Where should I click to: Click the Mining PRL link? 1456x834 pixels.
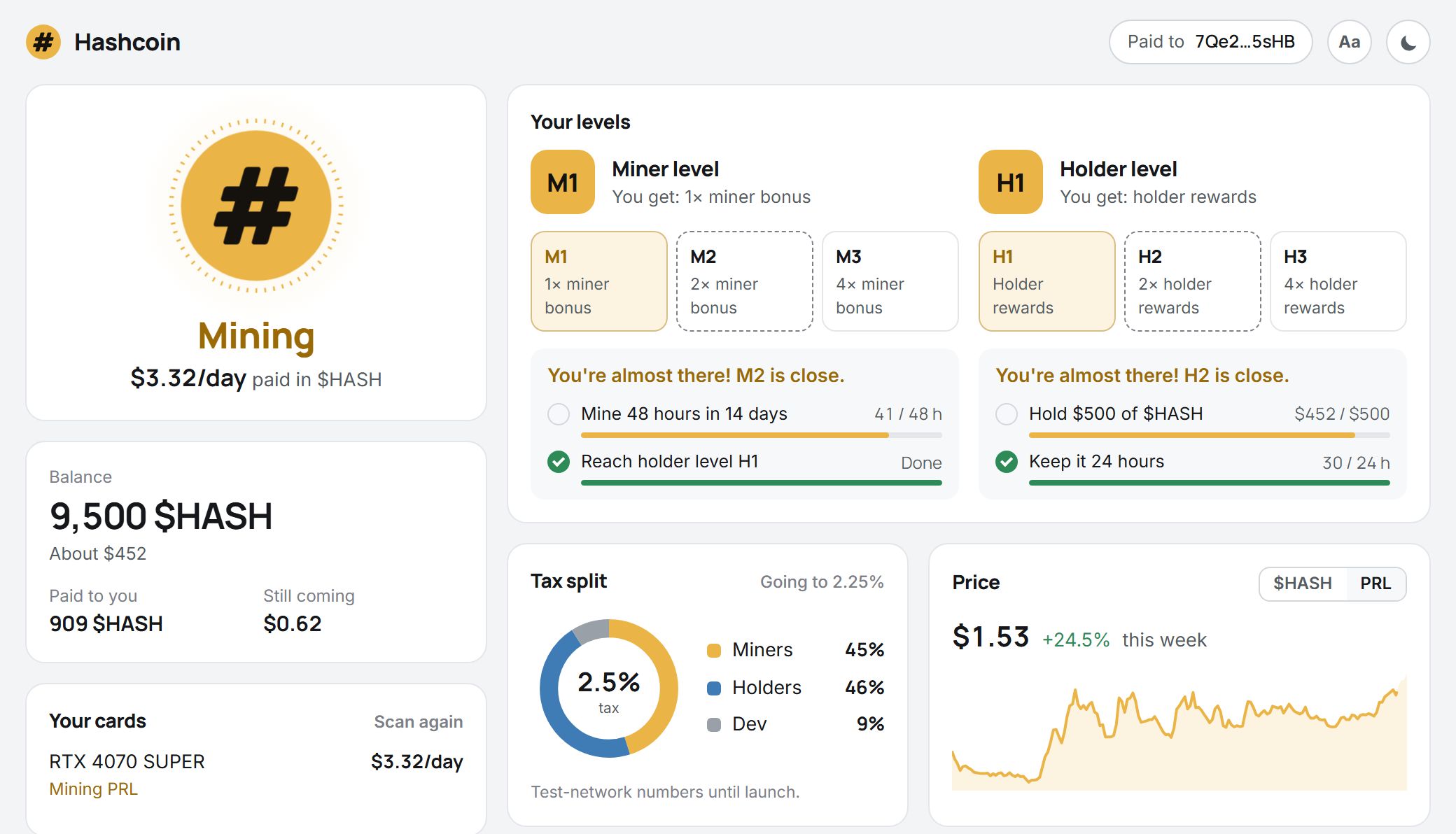coord(93,789)
